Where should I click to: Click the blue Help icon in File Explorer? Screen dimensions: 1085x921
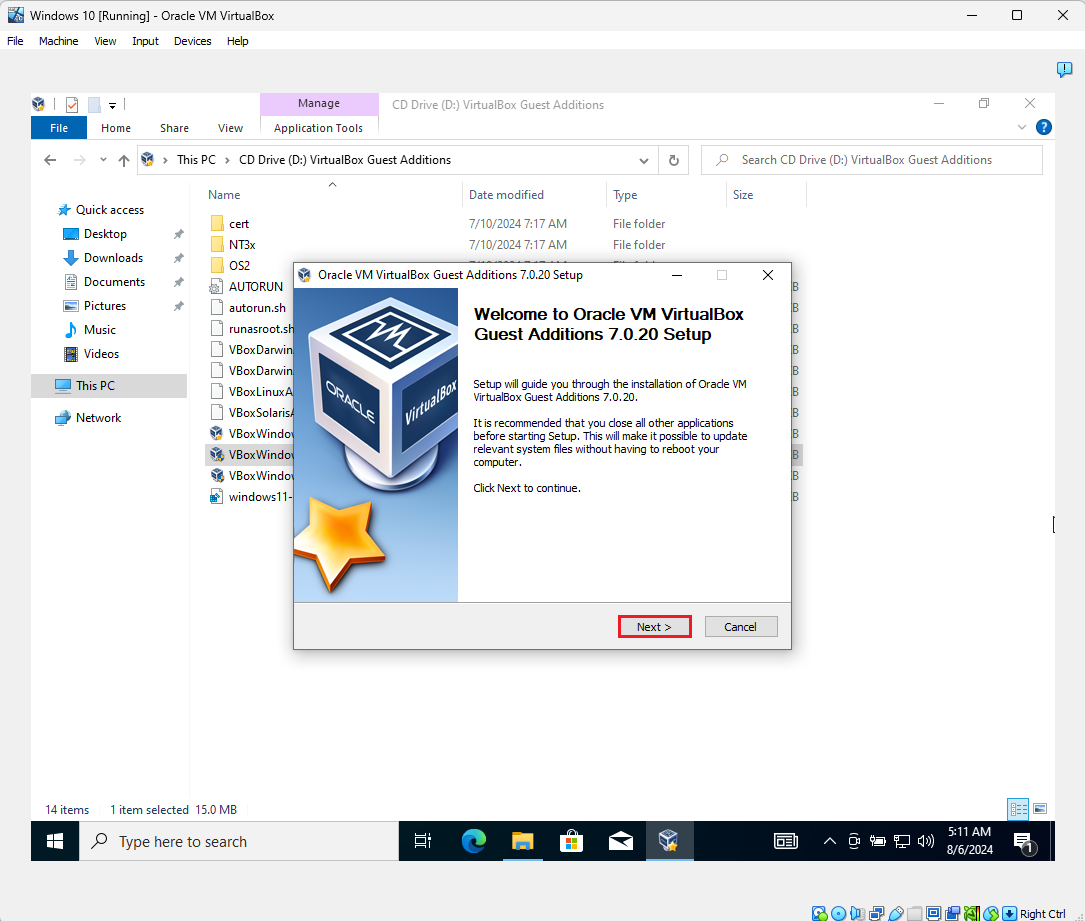1043,127
